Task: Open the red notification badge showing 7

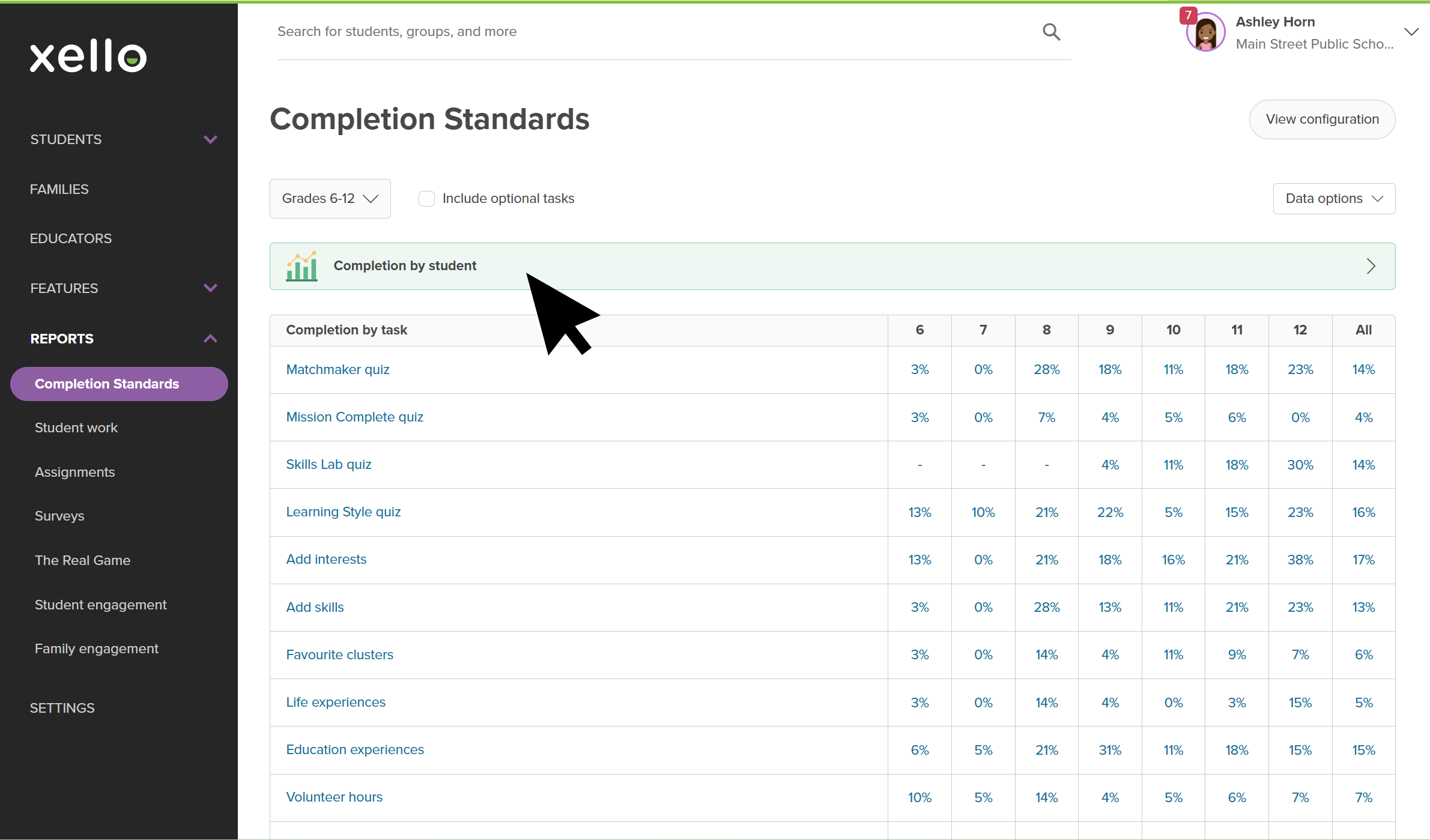Action: click(1188, 16)
